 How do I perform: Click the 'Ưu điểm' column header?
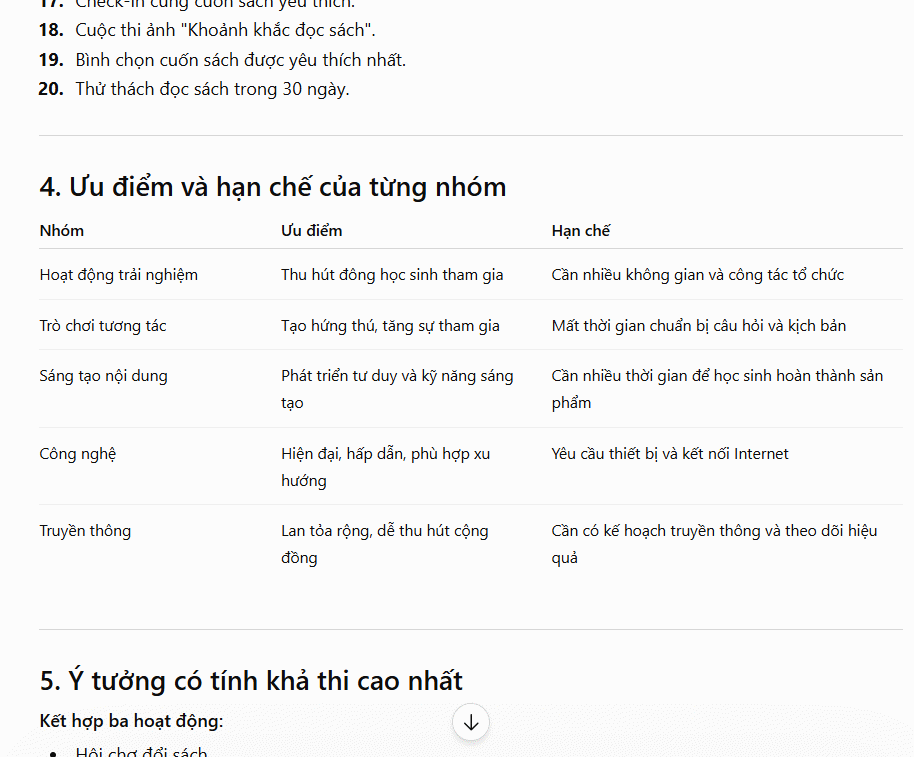[x=311, y=231]
